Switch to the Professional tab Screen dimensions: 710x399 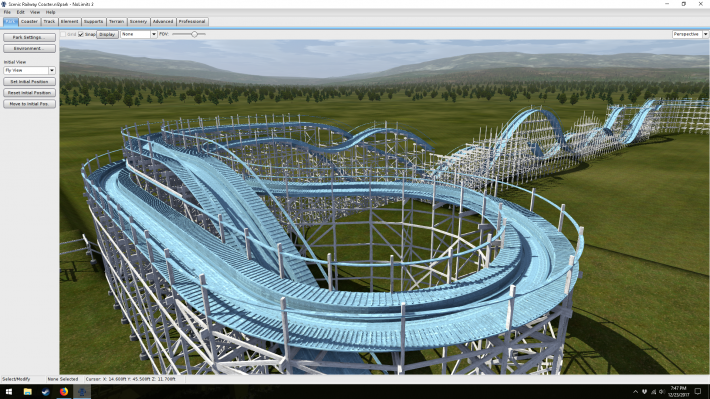[x=192, y=22]
